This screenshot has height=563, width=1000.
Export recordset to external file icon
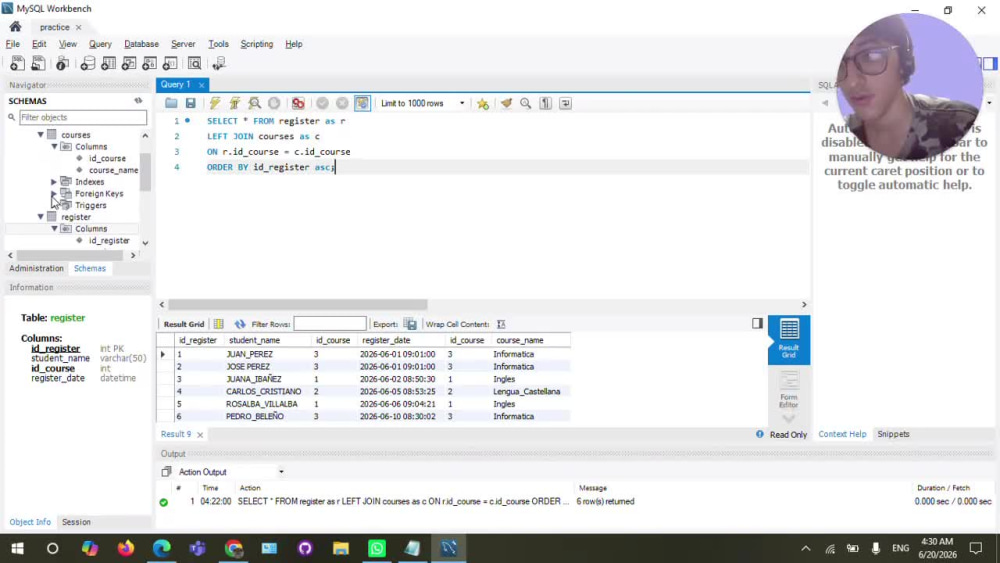[411, 324]
